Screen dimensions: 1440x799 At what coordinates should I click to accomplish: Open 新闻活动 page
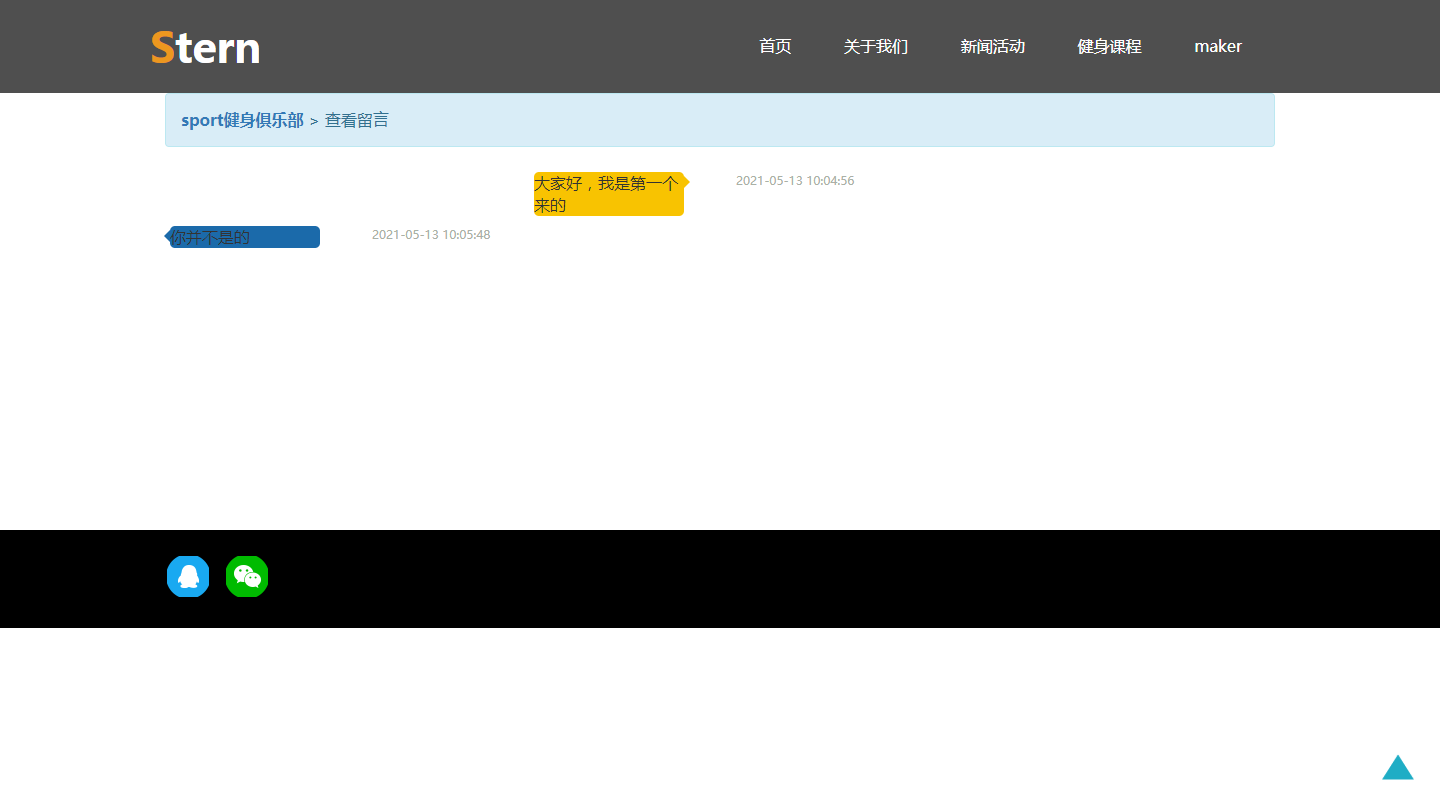pyautogui.click(x=993, y=46)
